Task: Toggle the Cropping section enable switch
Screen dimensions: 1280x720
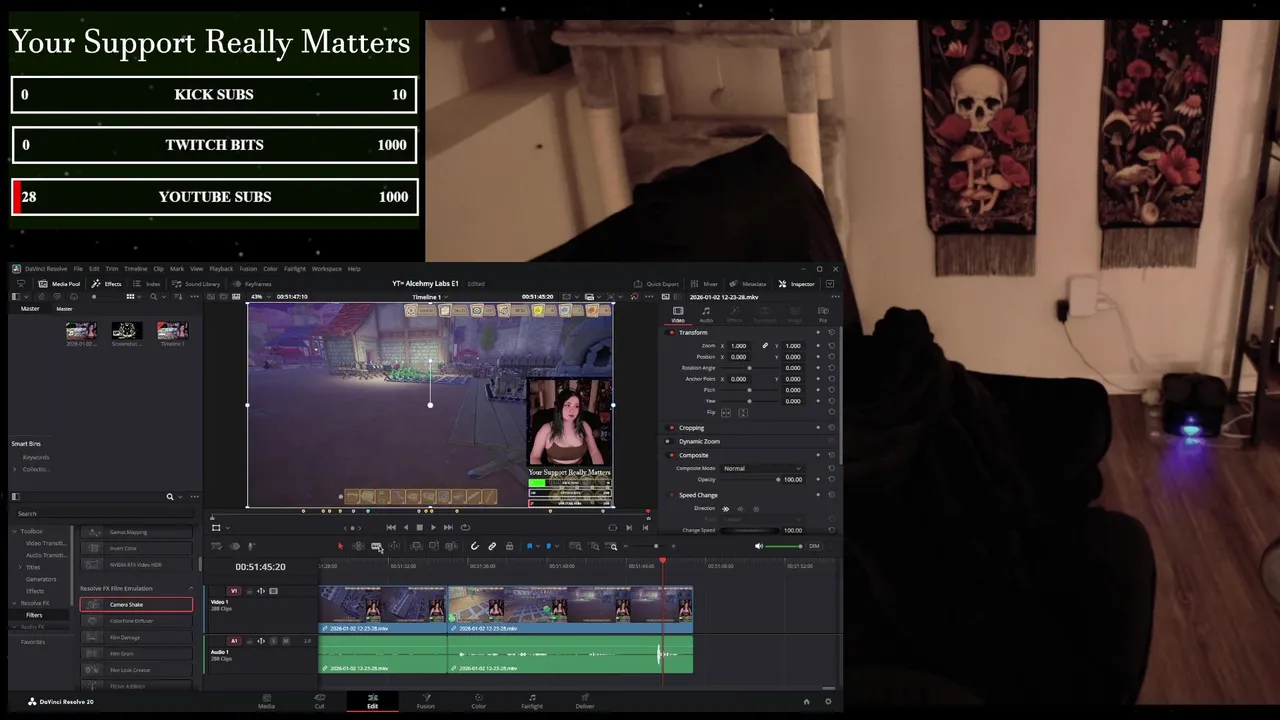Action: [x=671, y=428]
